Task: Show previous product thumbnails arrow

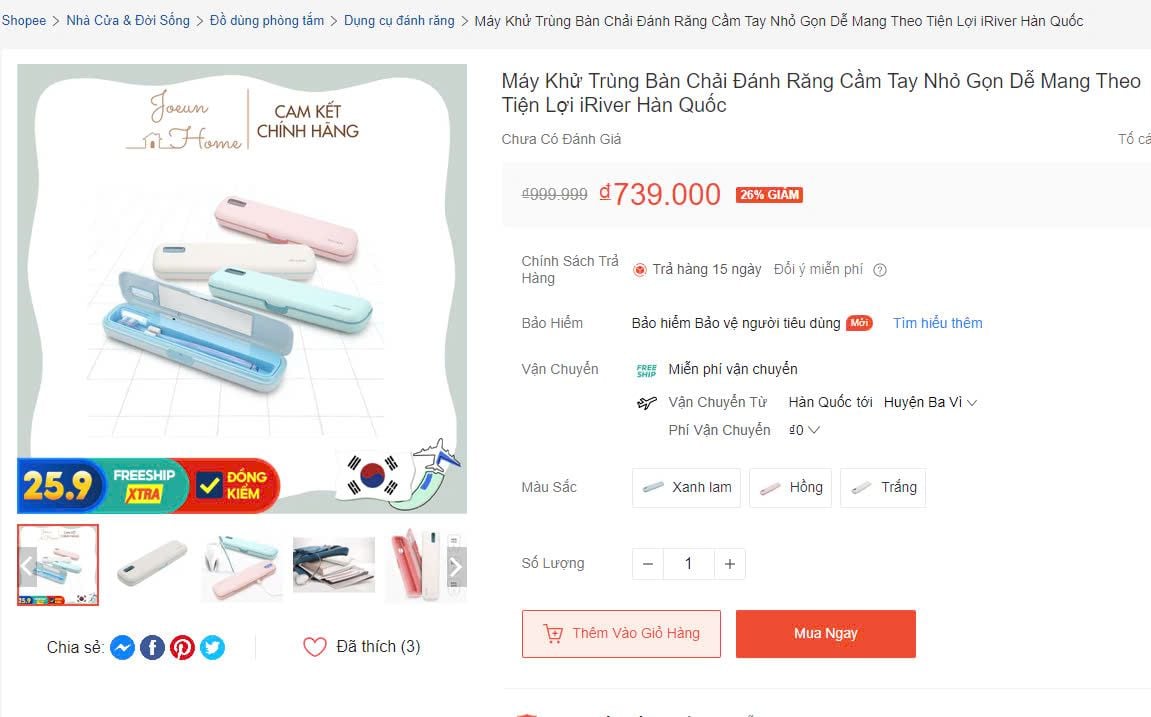Action: pyautogui.click(x=28, y=567)
